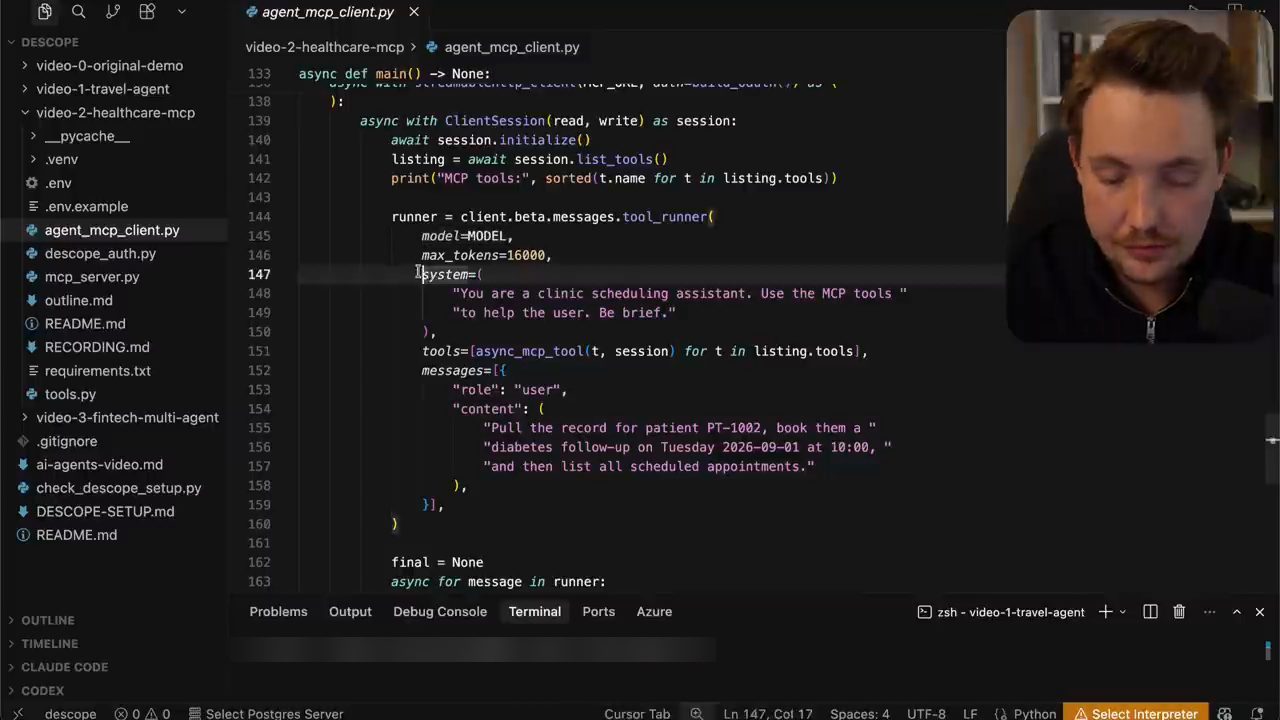Open the Source Control view icon

(113, 12)
